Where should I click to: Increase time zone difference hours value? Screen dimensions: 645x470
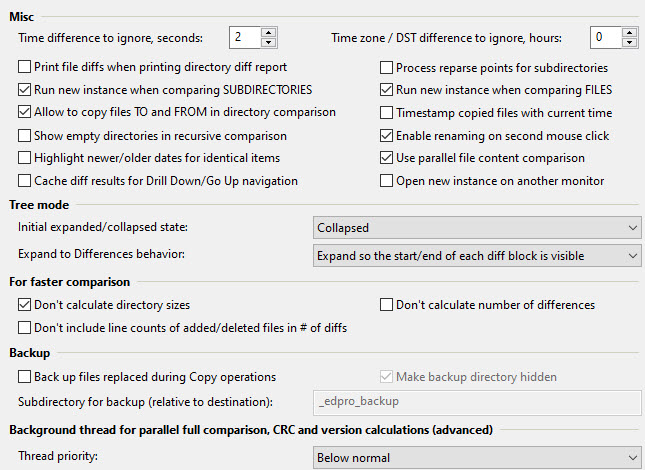[628, 33]
